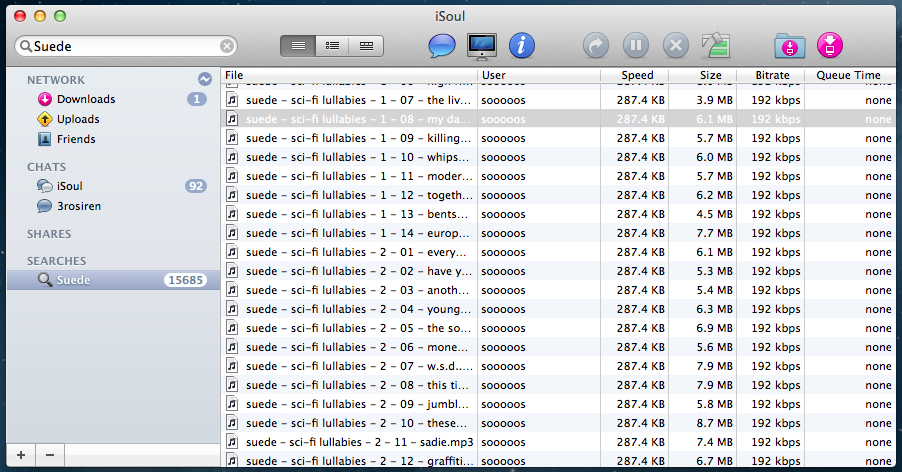This screenshot has width=902, height=472.
Task: Select the grouped browse view mode
Action: pos(366,46)
